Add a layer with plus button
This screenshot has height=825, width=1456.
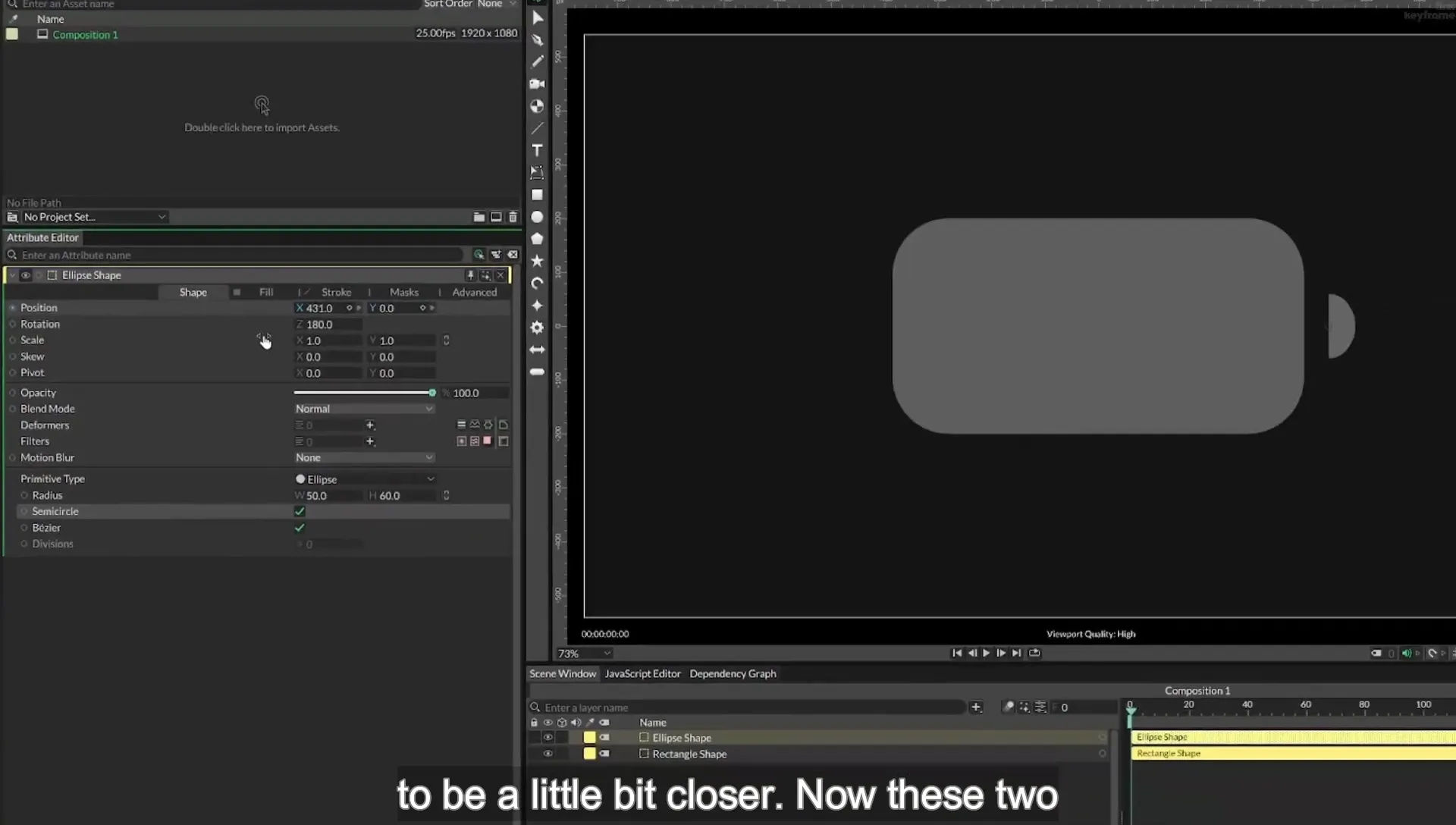(976, 707)
